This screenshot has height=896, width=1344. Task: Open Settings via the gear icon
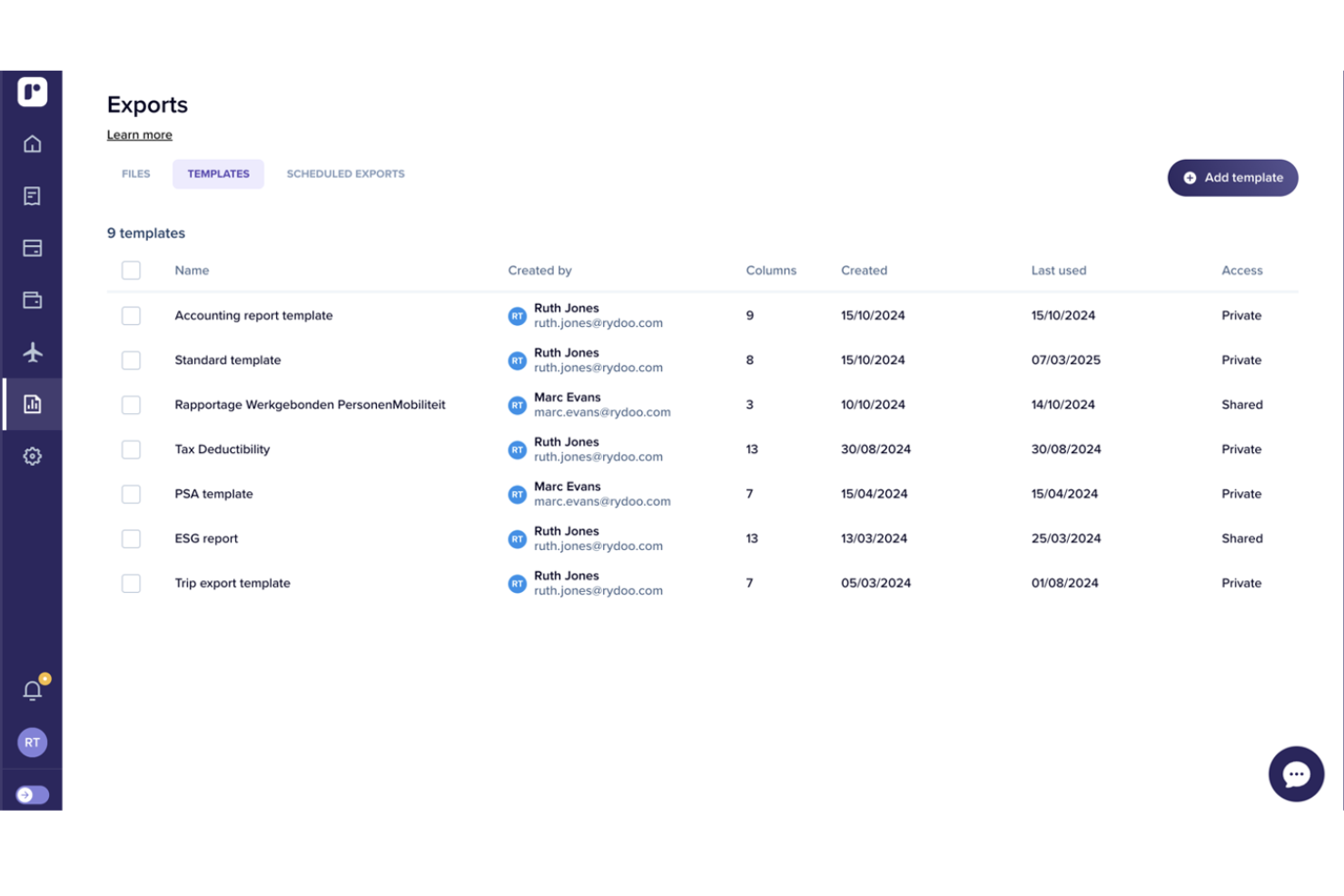tap(32, 456)
